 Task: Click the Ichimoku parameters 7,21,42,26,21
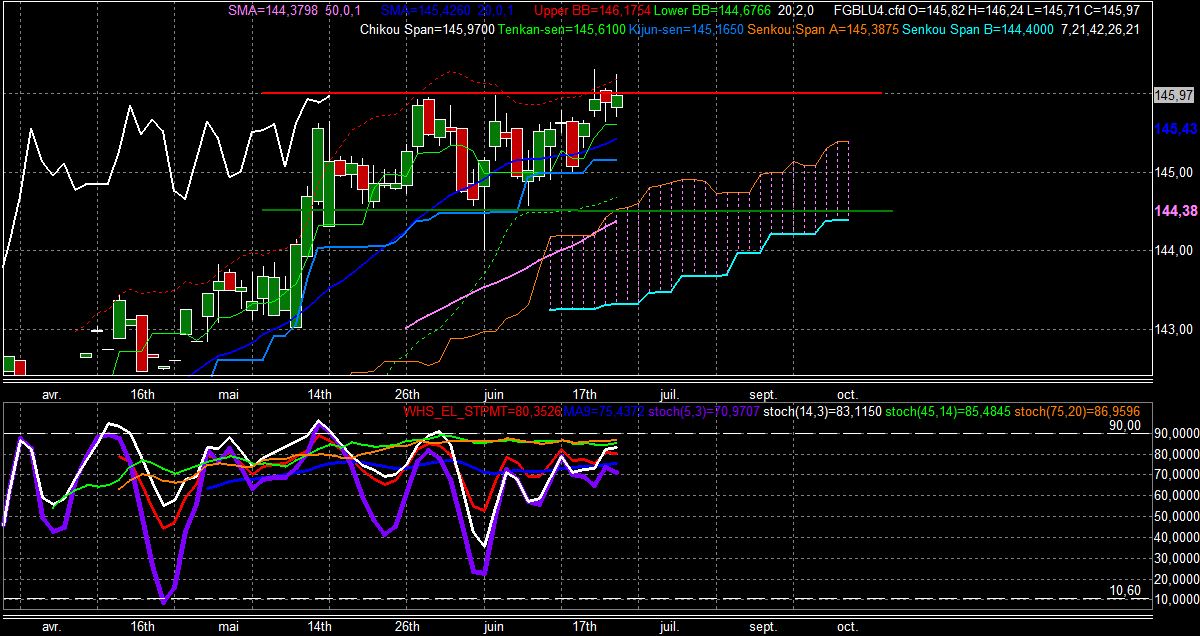pos(1100,31)
